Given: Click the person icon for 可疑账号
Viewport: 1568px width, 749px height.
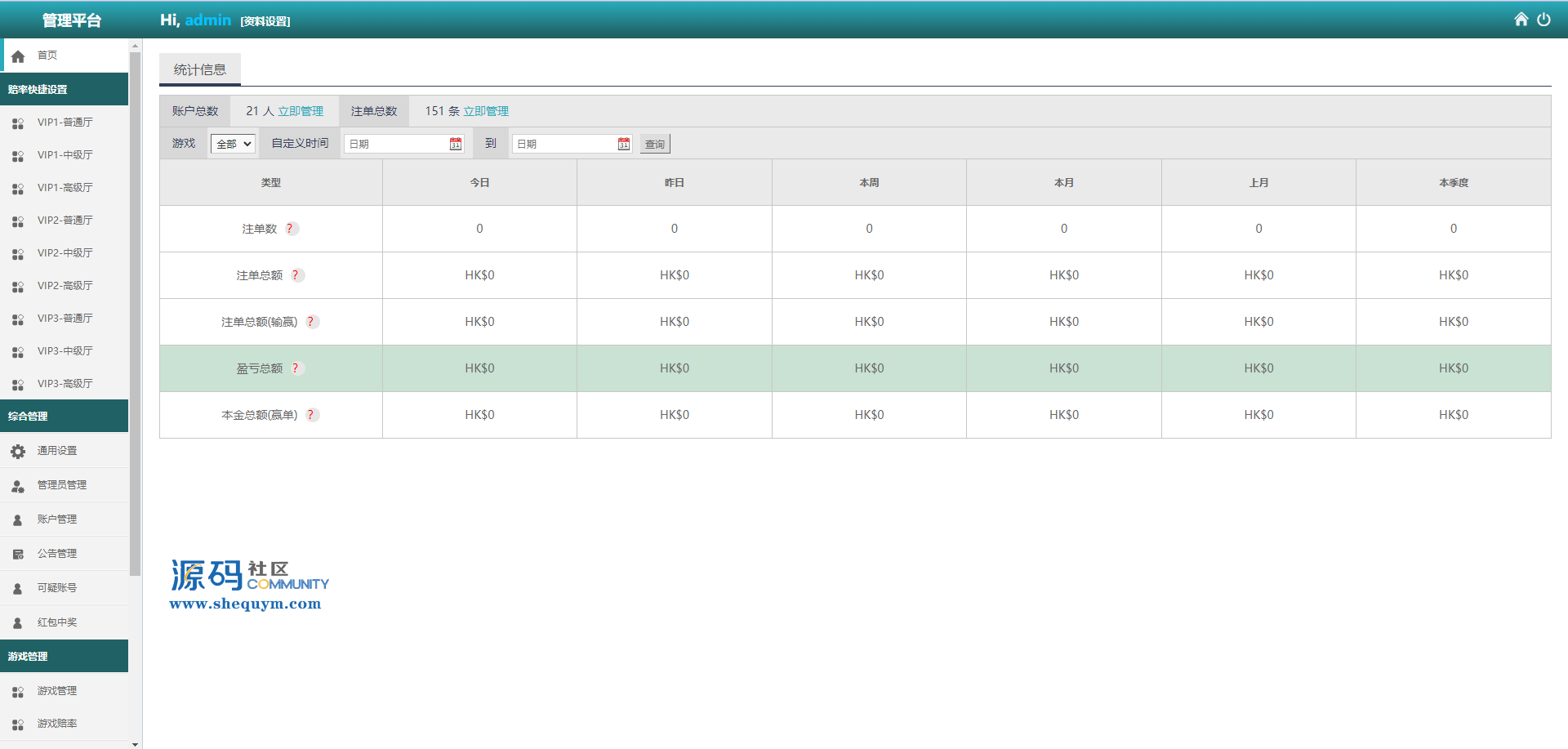Looking at the screenshot, I should pos(18,589).
